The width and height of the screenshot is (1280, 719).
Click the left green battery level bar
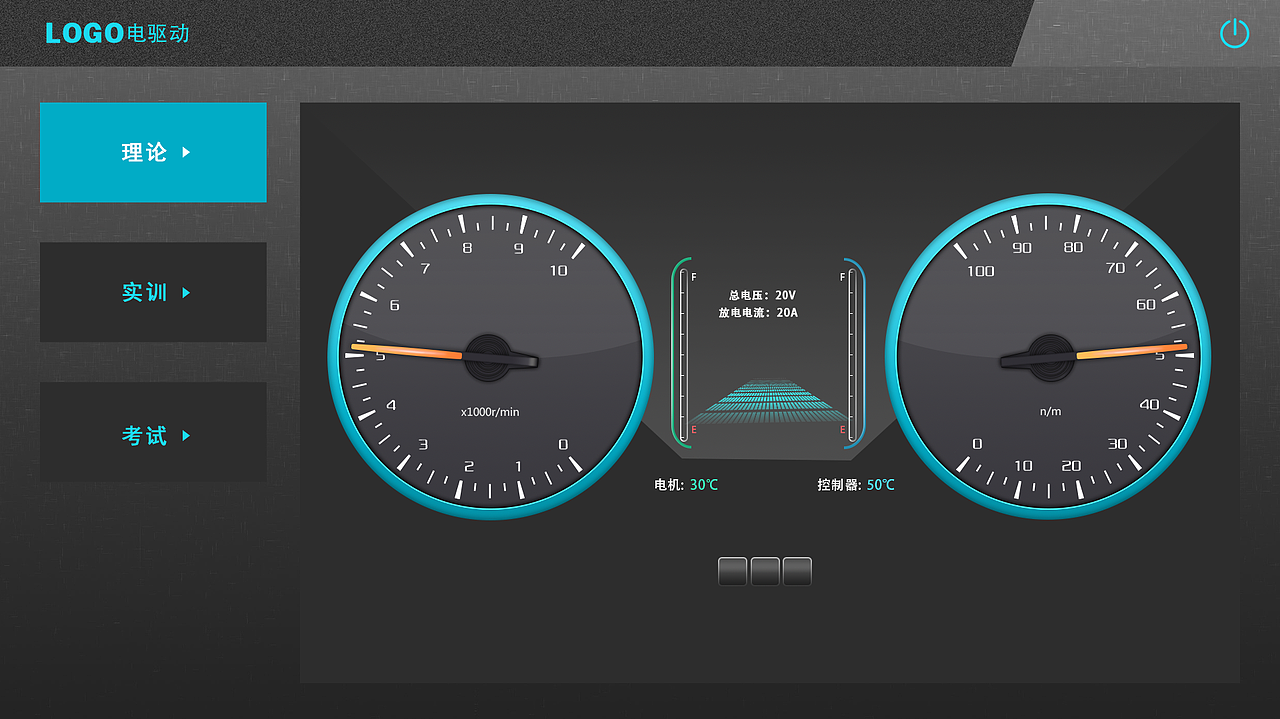click(x=684, y=353)
